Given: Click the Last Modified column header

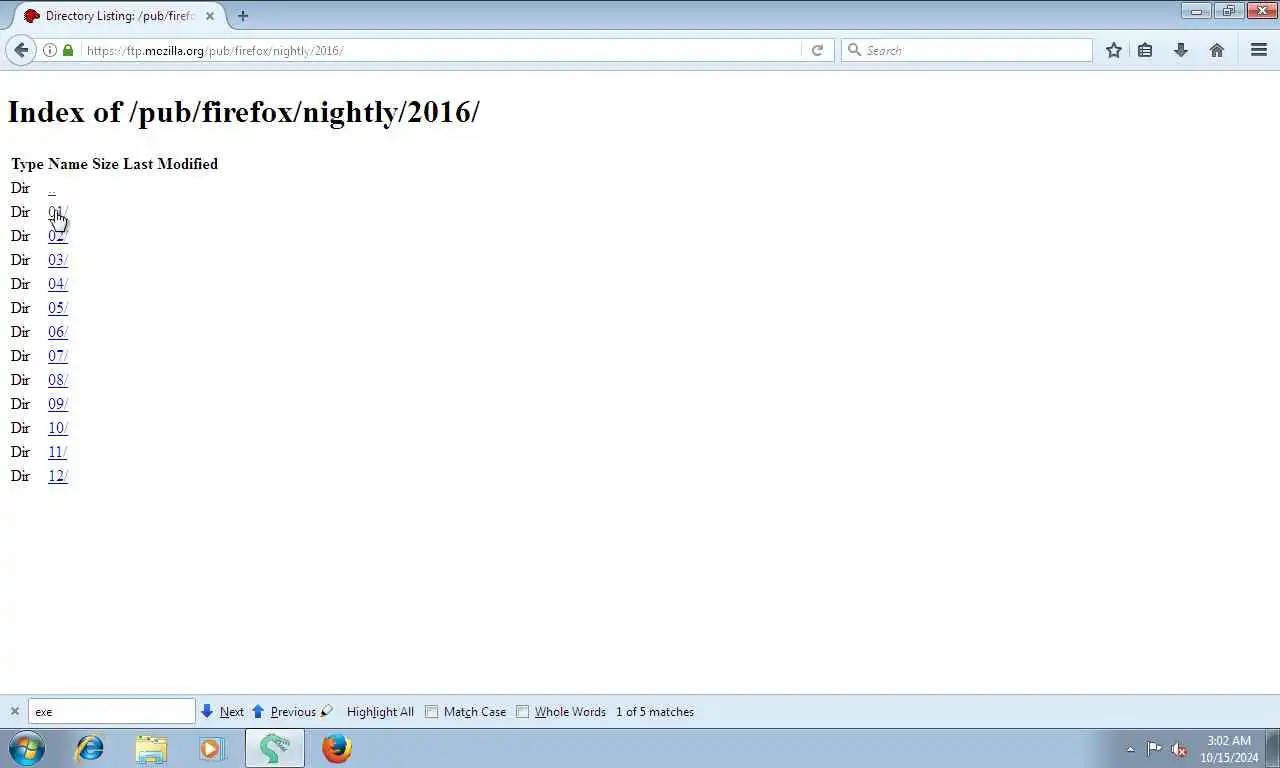Looking at the screenshot, I should tap(170, 164).
